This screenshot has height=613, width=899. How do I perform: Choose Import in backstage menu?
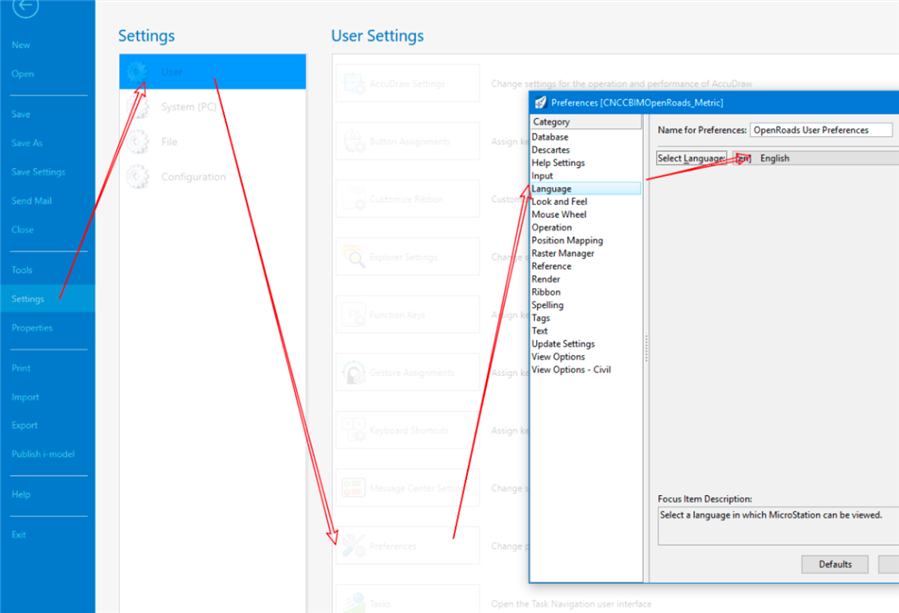(x=25, y=397)
